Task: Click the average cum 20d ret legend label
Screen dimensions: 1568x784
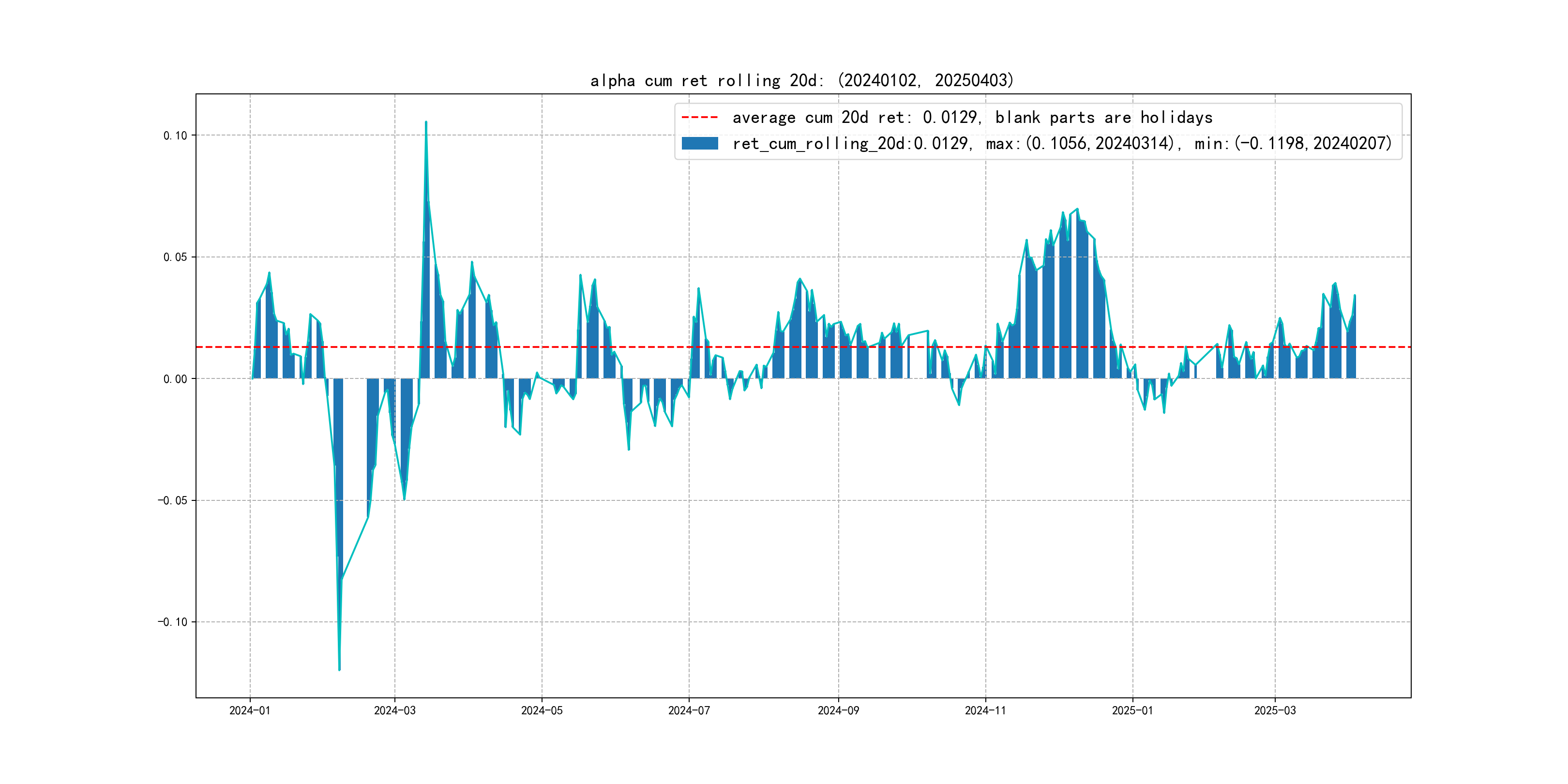Action: (972, 117)
